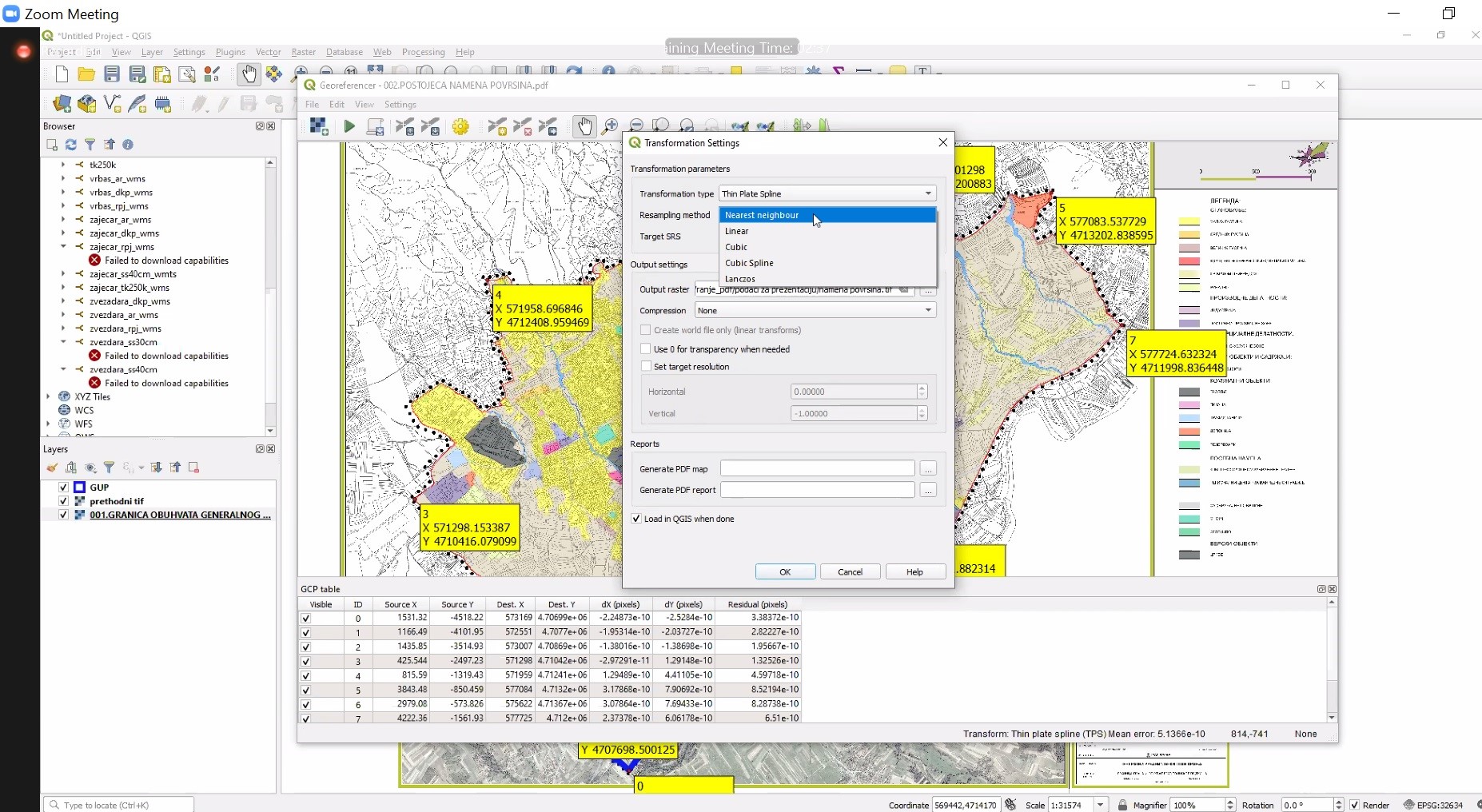Toggle visibility of the GUP layer

pos(63,488)
